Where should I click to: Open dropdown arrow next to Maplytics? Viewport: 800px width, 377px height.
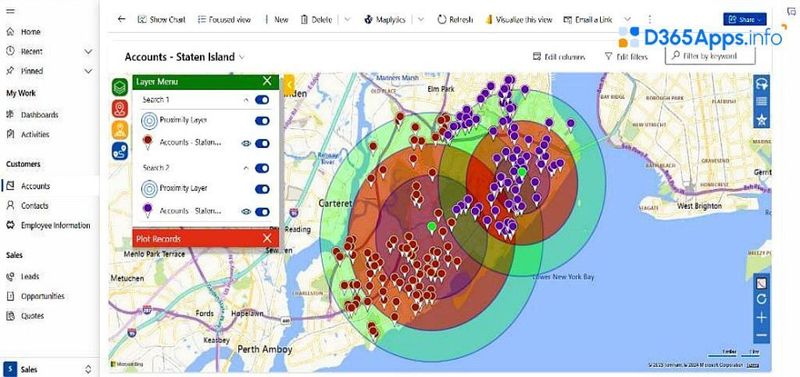coord(420,19)
